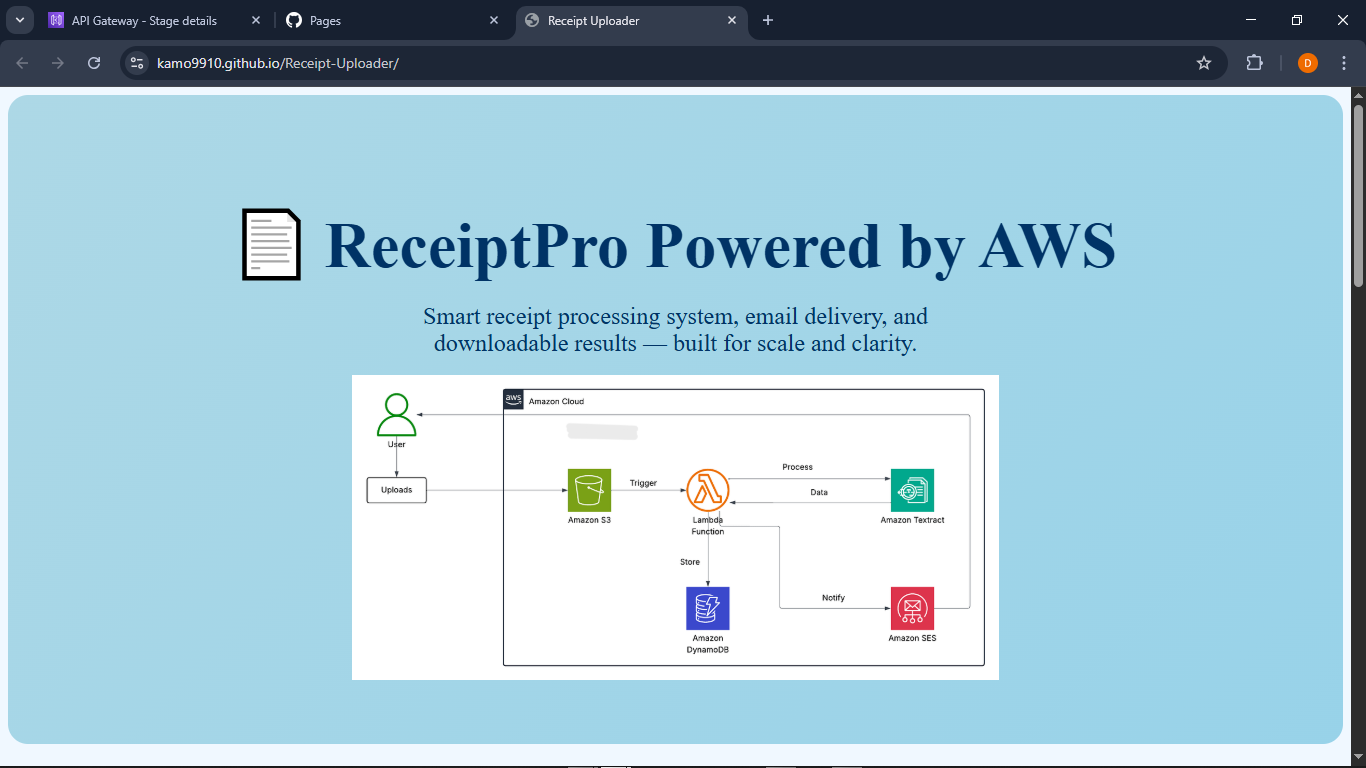Open a new browser tab

point(768,20)
